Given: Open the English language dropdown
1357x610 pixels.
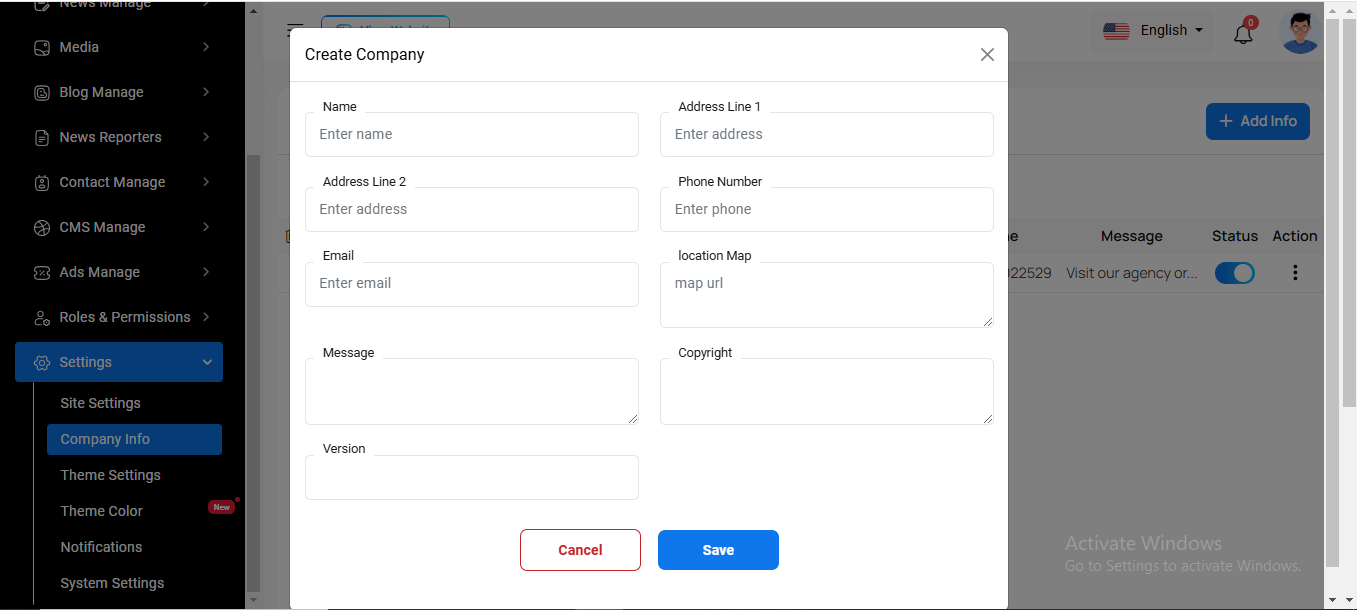Looking at the screenshot, I should tap(1152, 31).
